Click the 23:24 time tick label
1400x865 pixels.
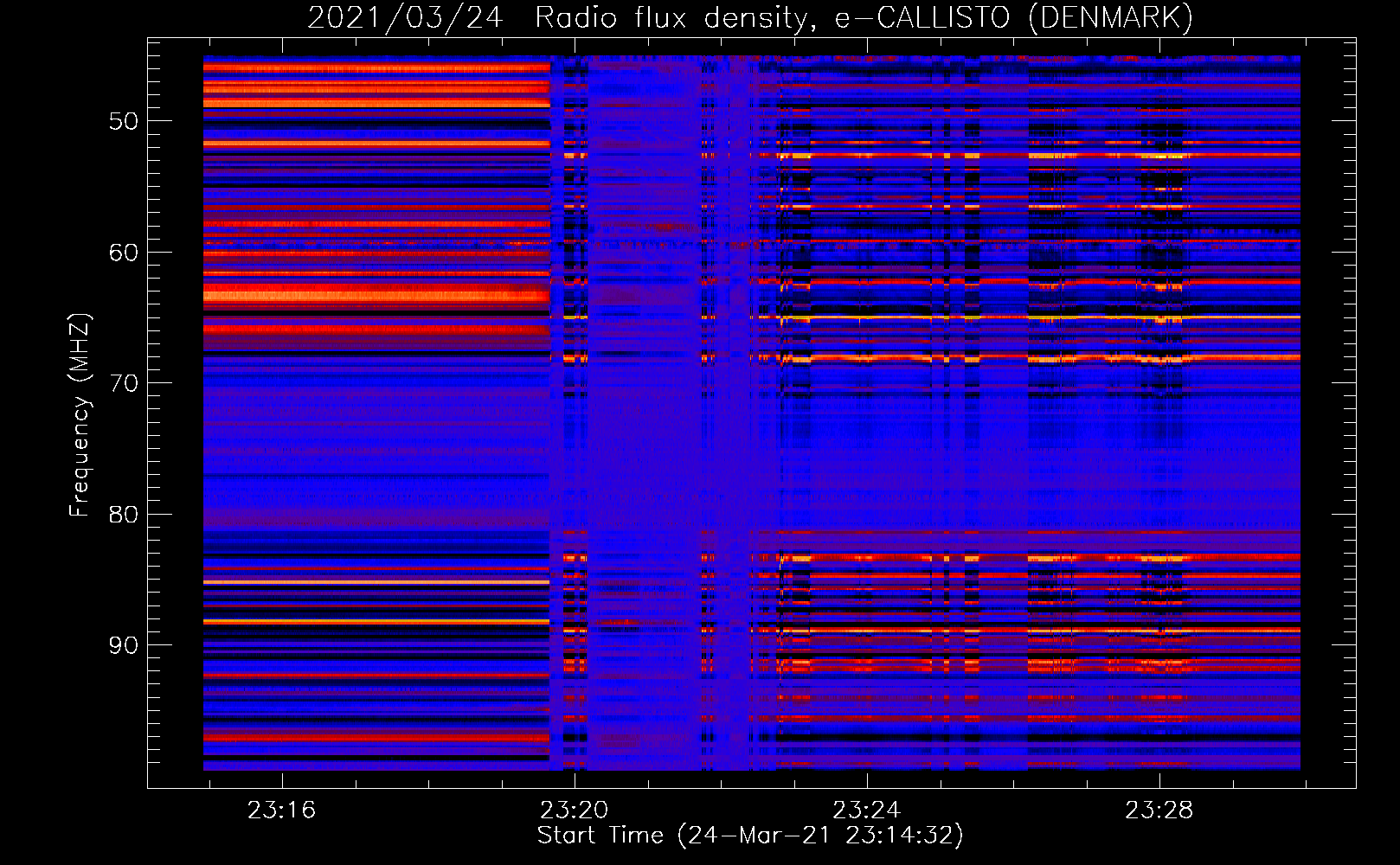(866, 811)
